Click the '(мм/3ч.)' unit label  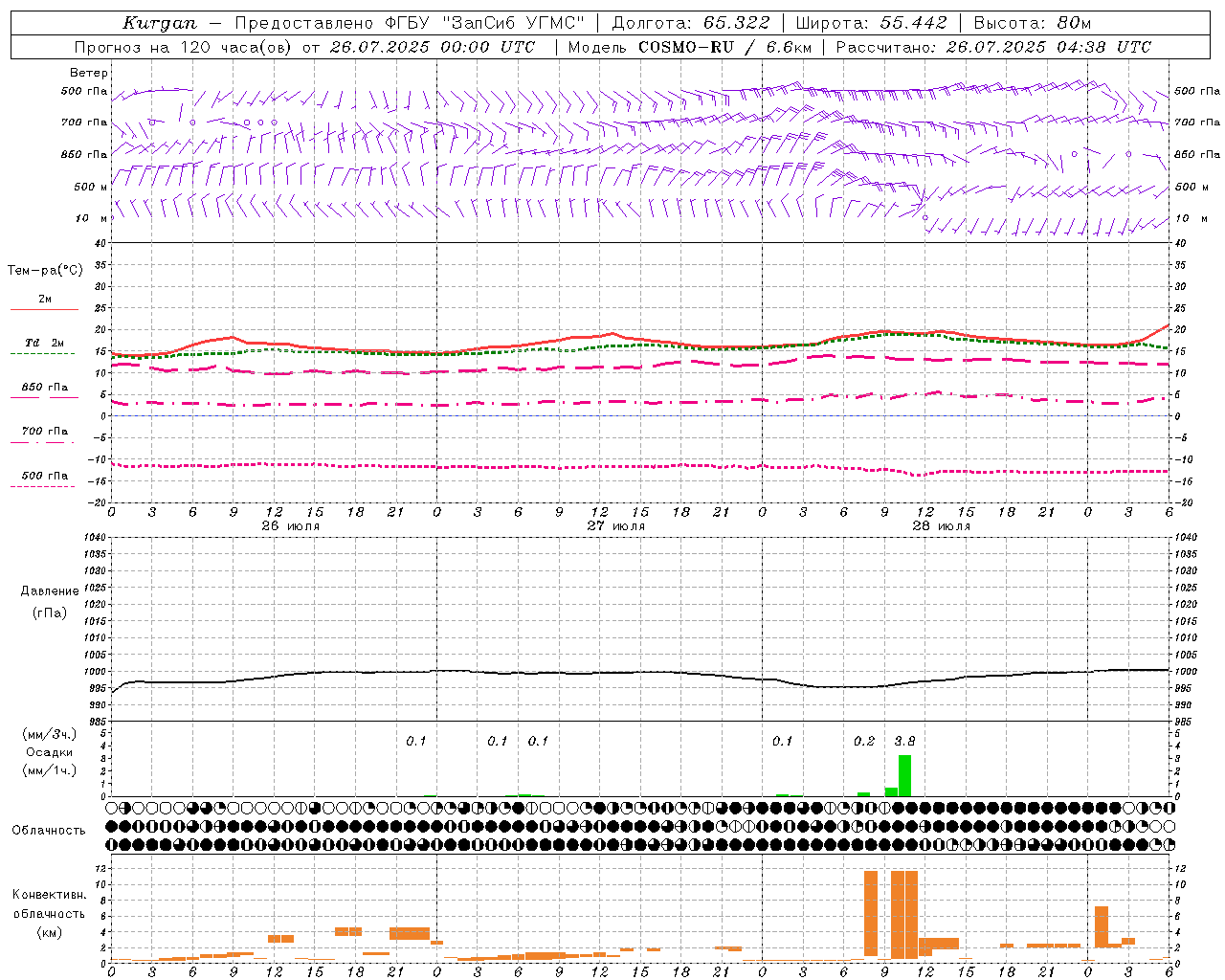[x=49, y=734]
